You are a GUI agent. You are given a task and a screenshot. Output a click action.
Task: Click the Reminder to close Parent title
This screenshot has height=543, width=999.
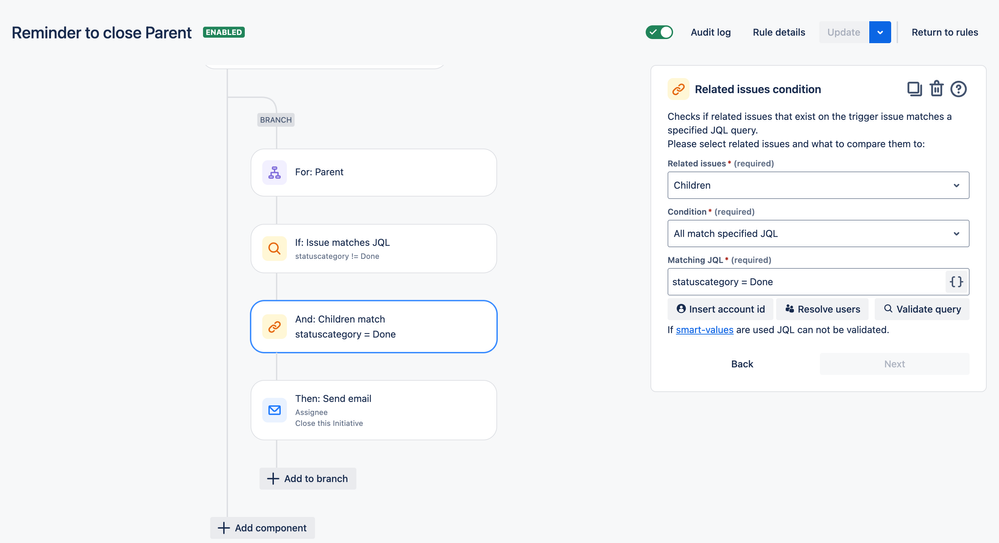coord(102,33)
